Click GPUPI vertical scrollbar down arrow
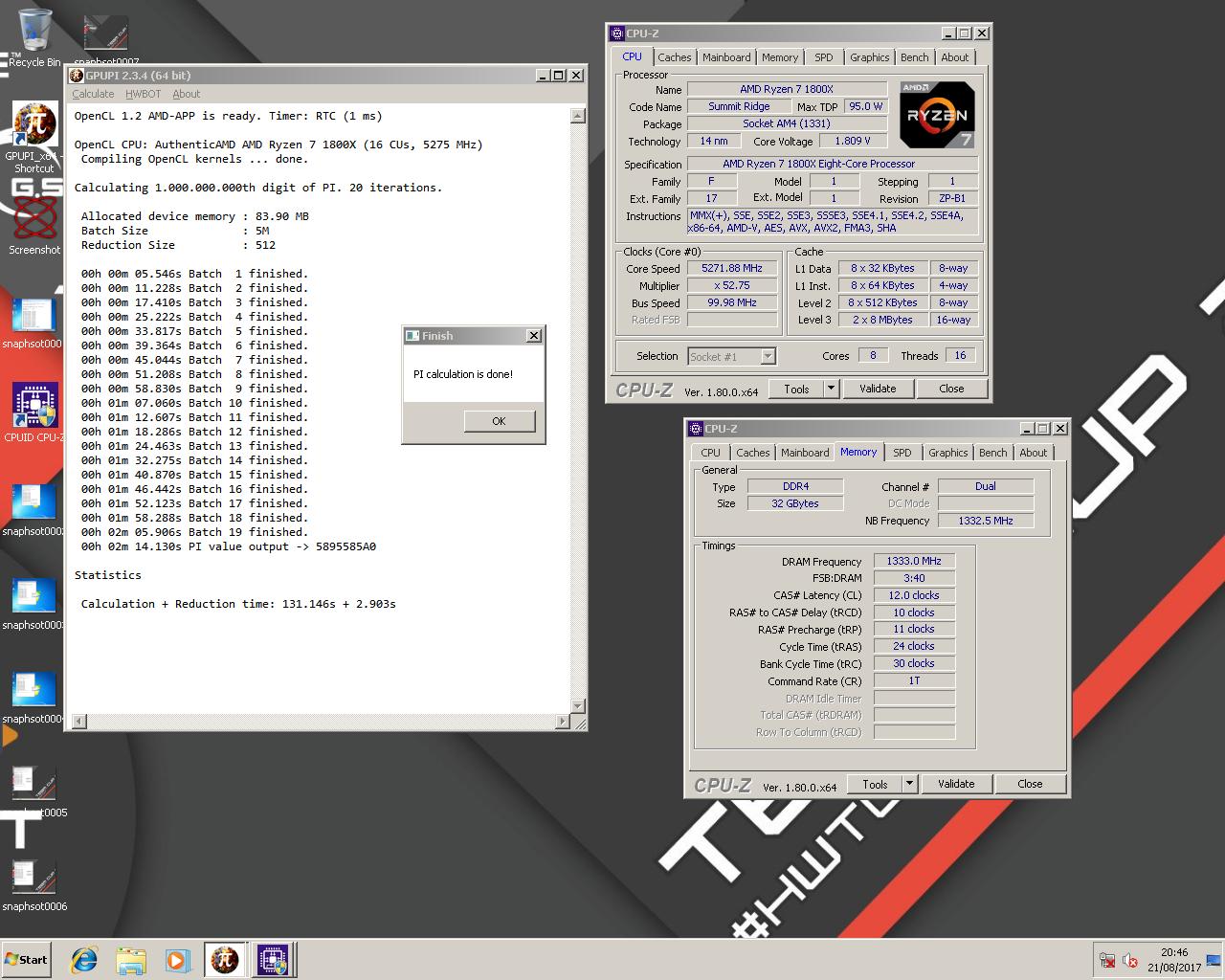This screenshot has width=1225, height=980. (578, 706)
